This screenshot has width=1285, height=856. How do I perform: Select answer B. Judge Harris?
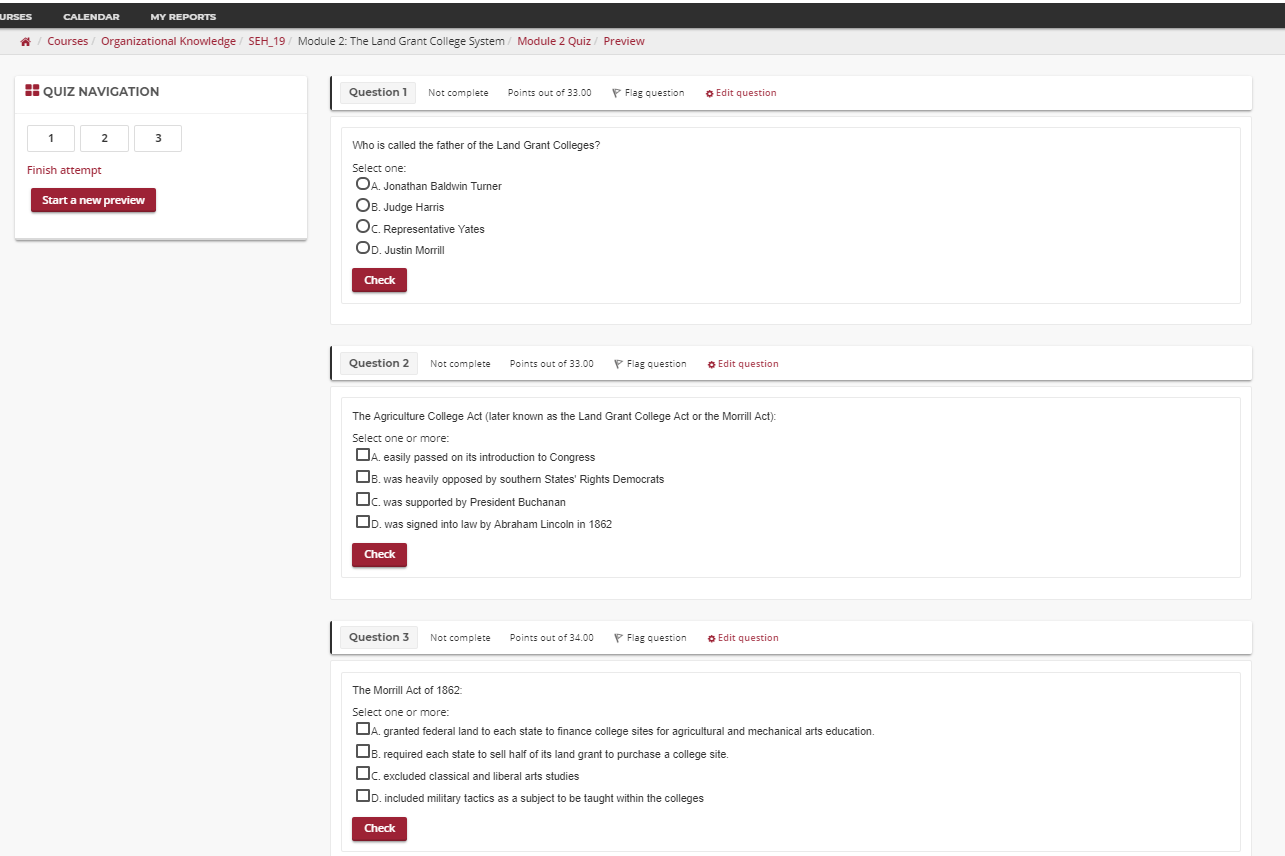point(362,205)
